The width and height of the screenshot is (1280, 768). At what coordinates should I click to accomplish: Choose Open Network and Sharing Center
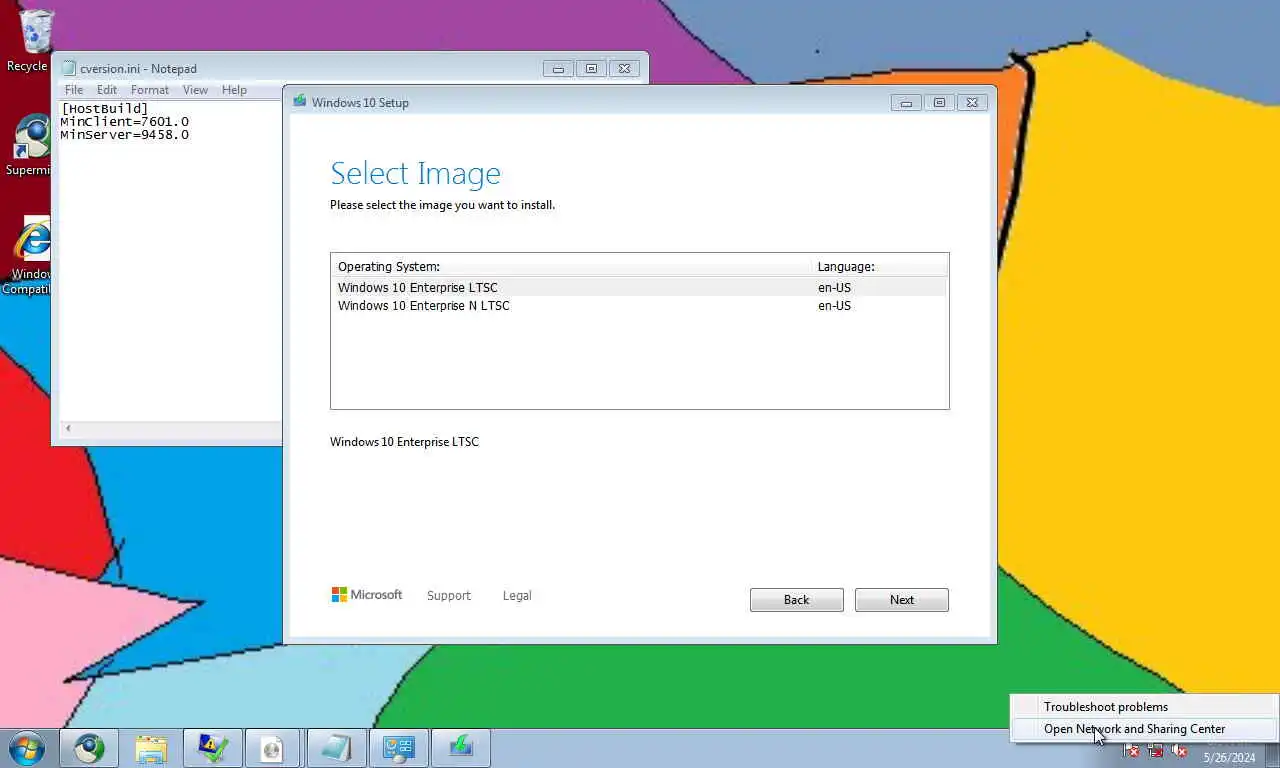[1143, 729]
